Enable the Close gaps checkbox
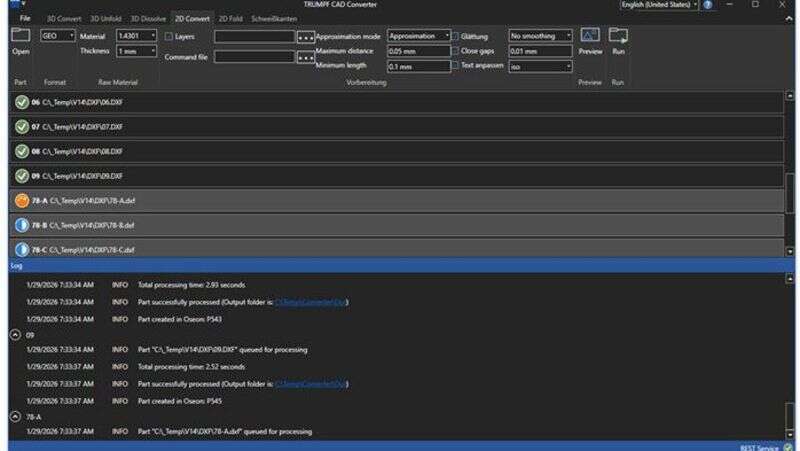 455,51
